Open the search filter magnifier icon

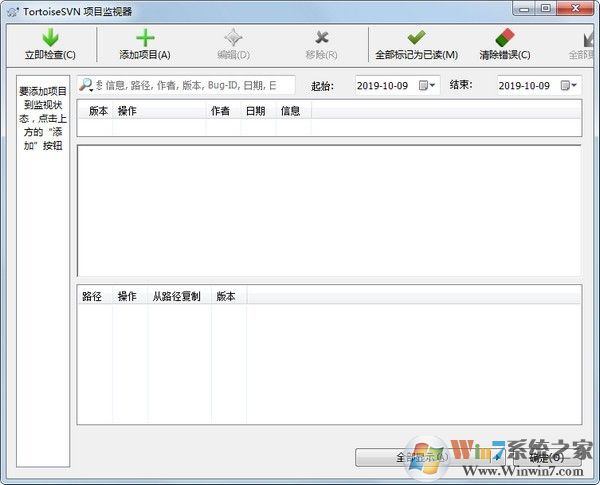86,85
